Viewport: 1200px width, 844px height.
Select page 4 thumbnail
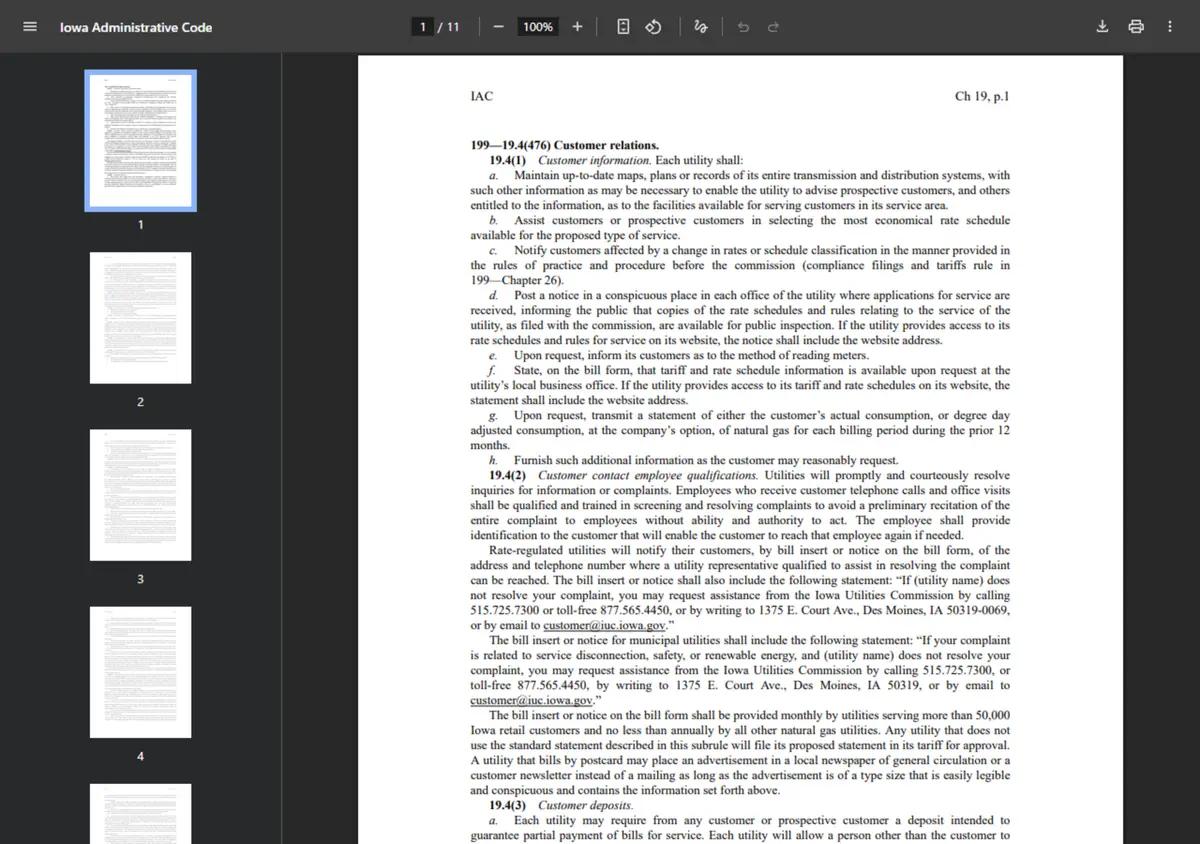[140, 672]
